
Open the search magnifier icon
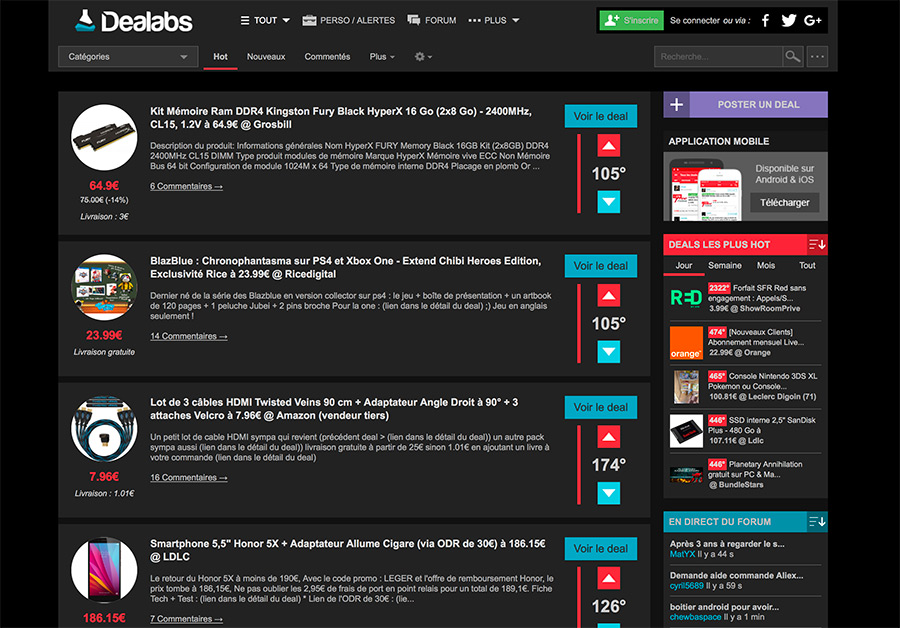coord(793,56)
